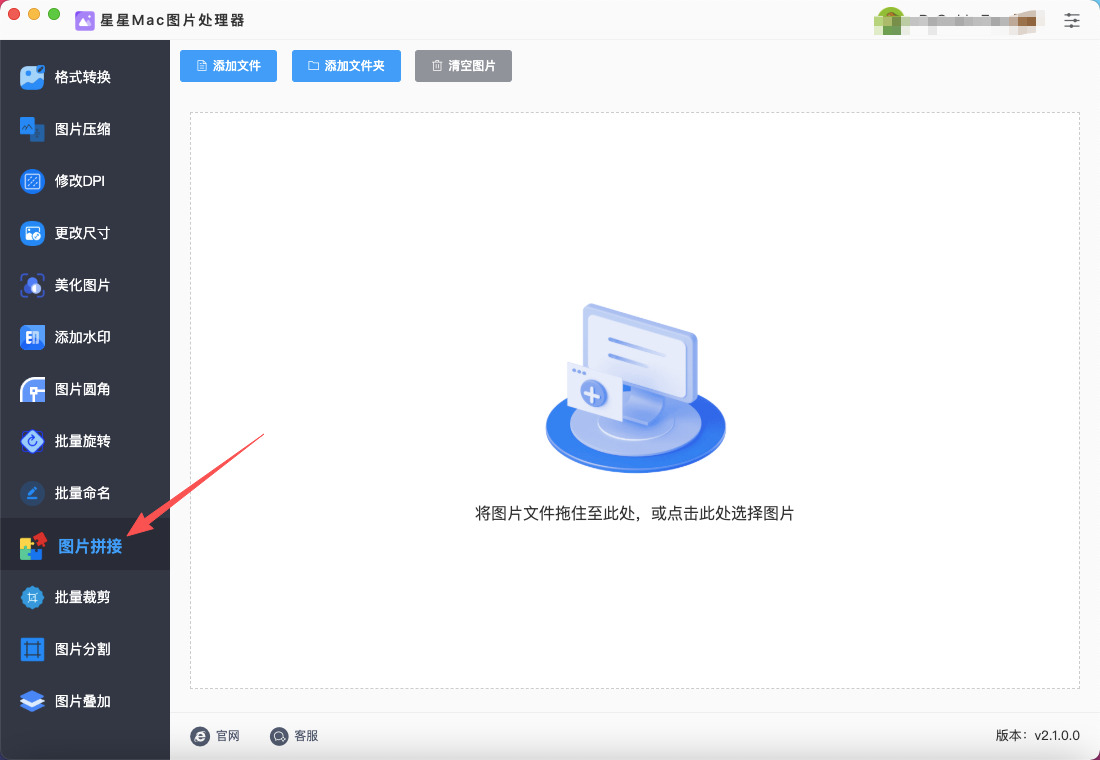Open the 客服 link text
The image size is (1100, 760).
(307, 736)
